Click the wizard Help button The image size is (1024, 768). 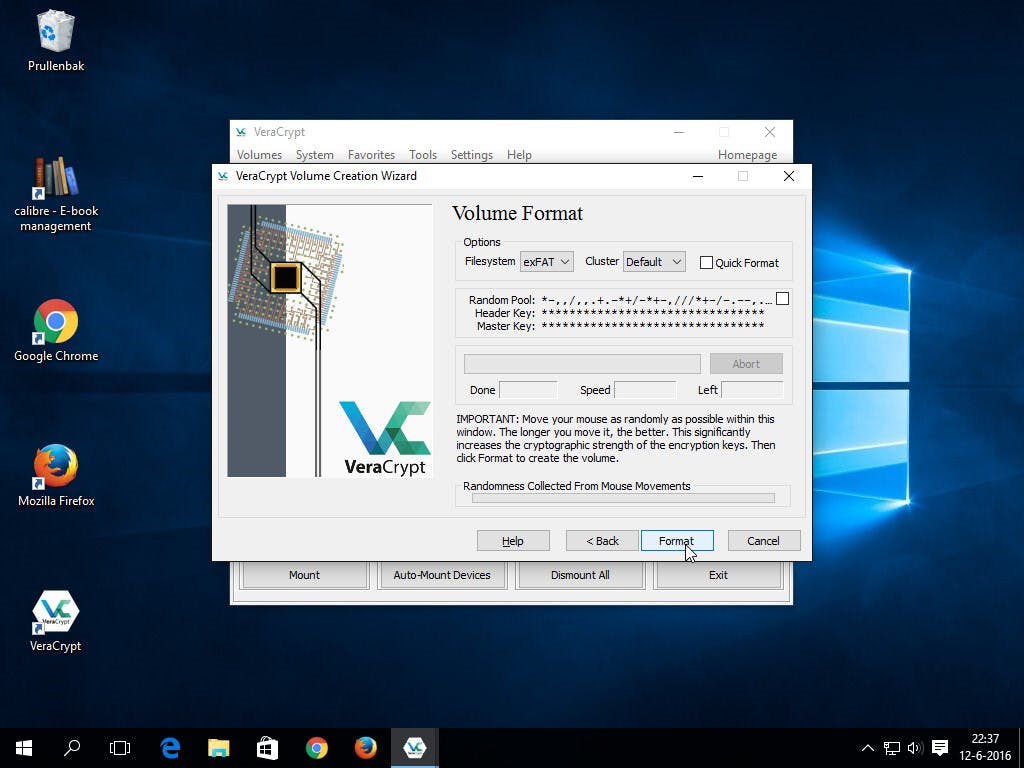513,541
